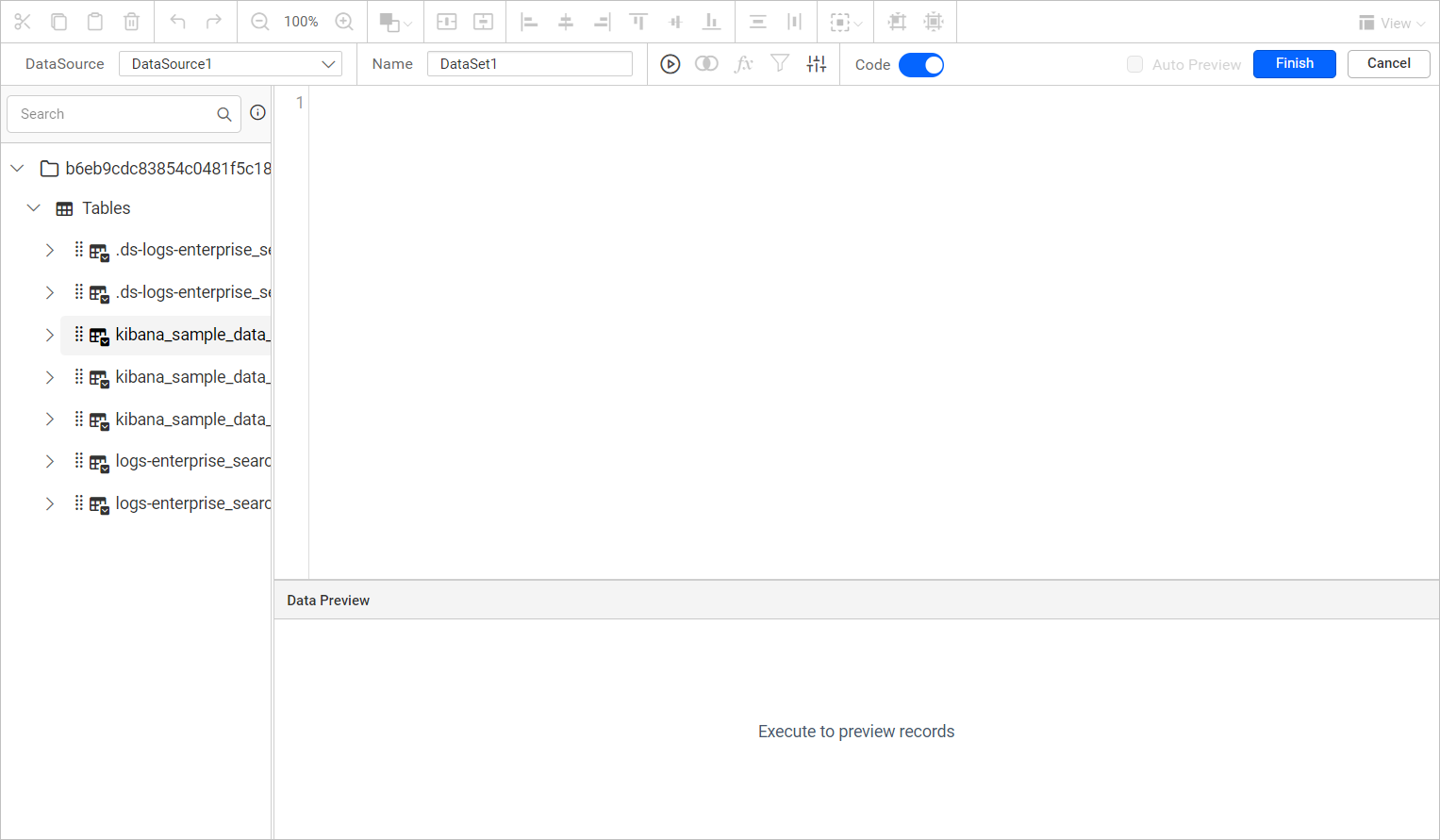The image size is (1440, 840).
Task: Align selected items to horizontal center
Action: click(566, 22)
